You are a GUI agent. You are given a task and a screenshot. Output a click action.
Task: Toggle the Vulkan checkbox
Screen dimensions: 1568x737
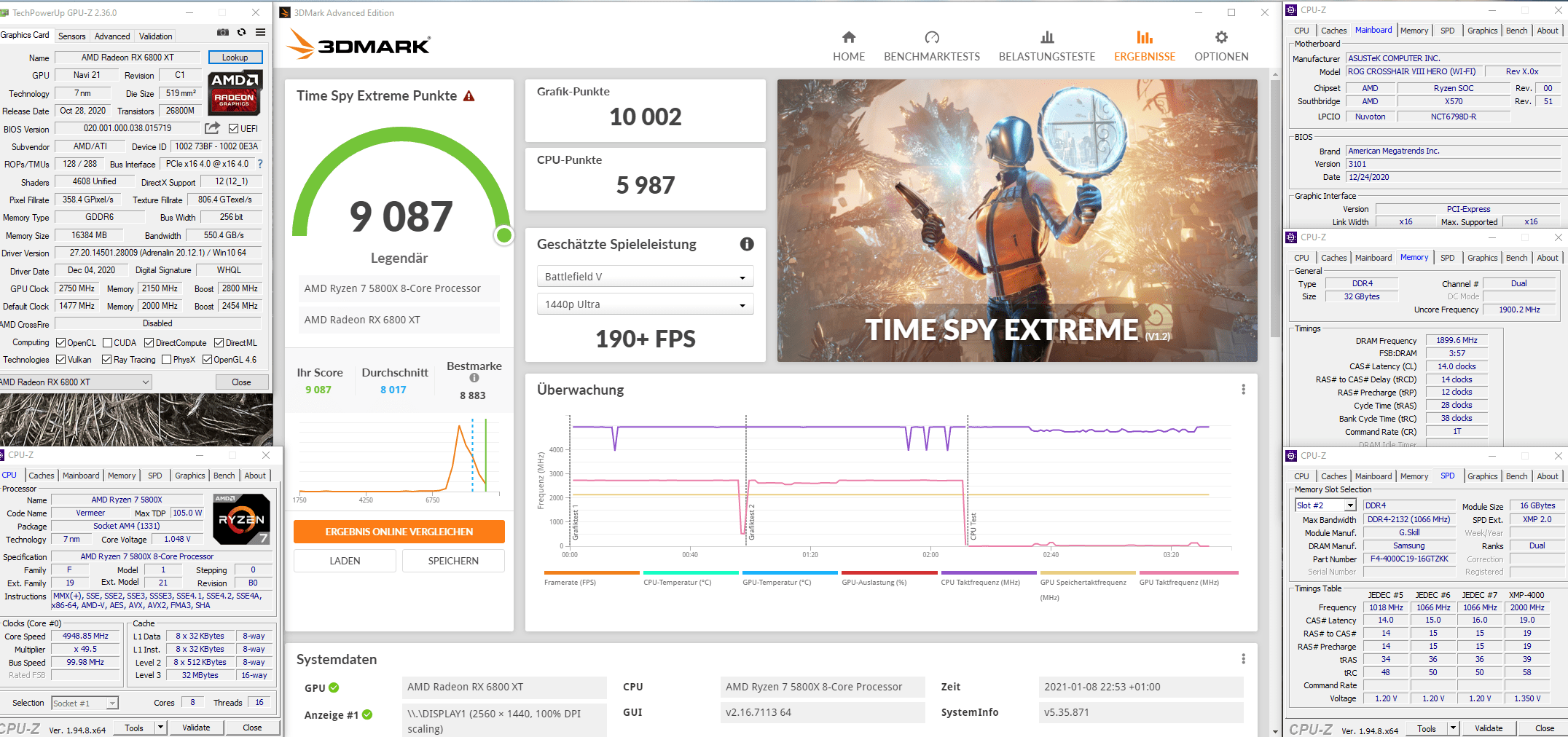pyautogui.click(x=61, y=360)
